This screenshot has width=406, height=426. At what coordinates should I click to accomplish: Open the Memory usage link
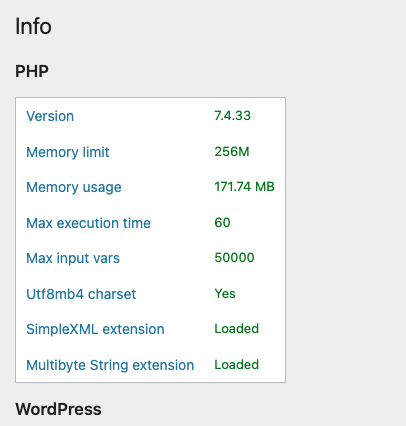74,188
